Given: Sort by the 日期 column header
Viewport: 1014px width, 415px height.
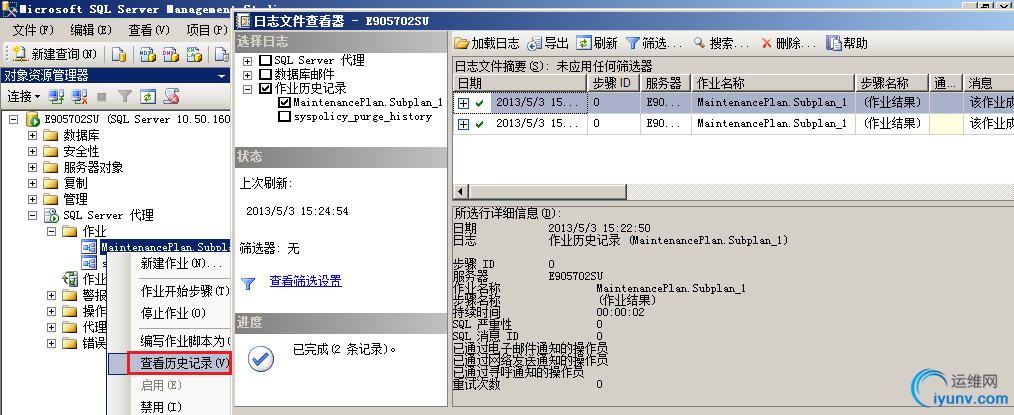Looking at the screenshot, I should 520,83.
